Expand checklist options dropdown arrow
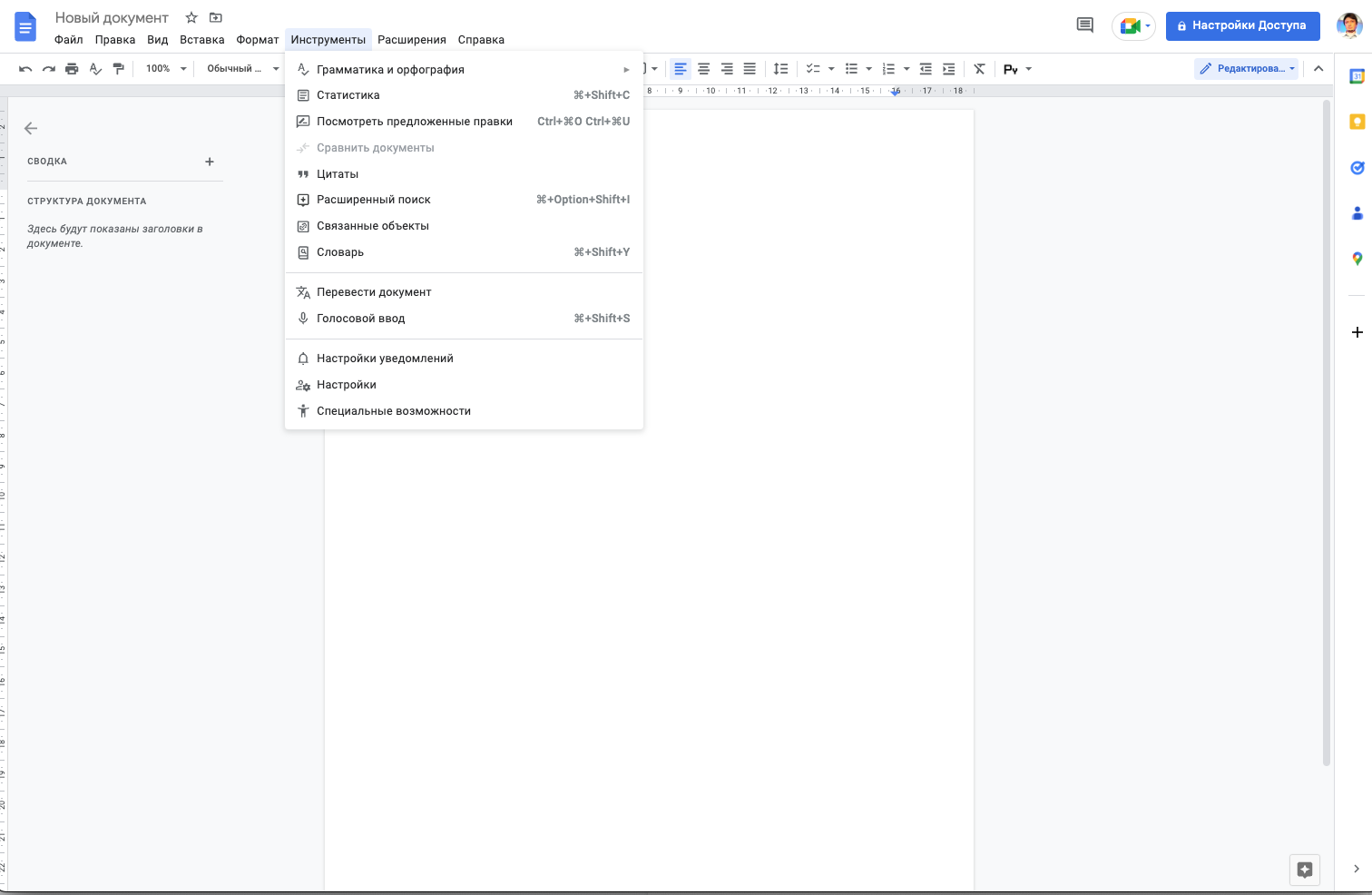Viewport: 1372px width, 895px height. (831, 69)
